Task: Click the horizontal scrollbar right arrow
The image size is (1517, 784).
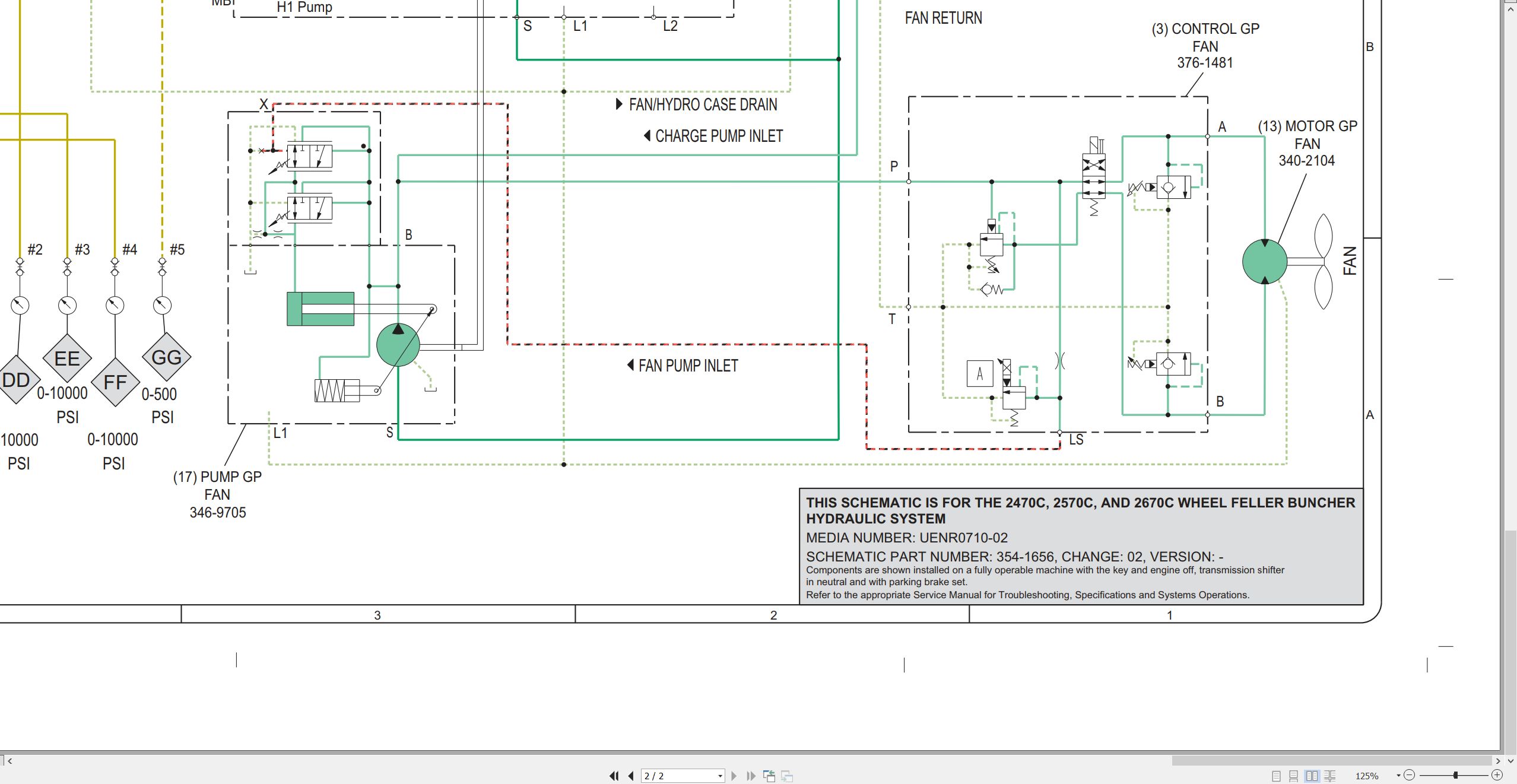Action: (1498, 760)
